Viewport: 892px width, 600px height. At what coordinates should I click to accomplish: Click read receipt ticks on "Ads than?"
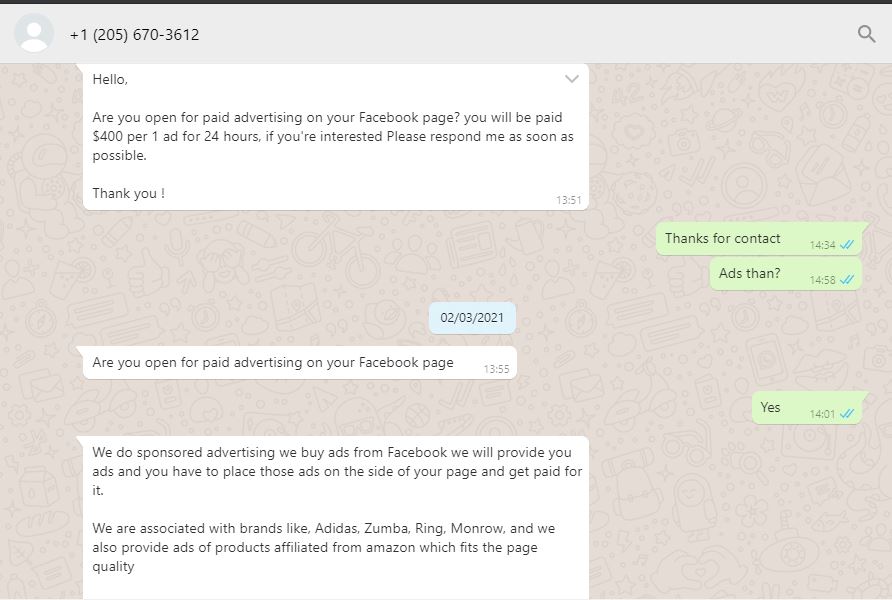coord(847,280)
